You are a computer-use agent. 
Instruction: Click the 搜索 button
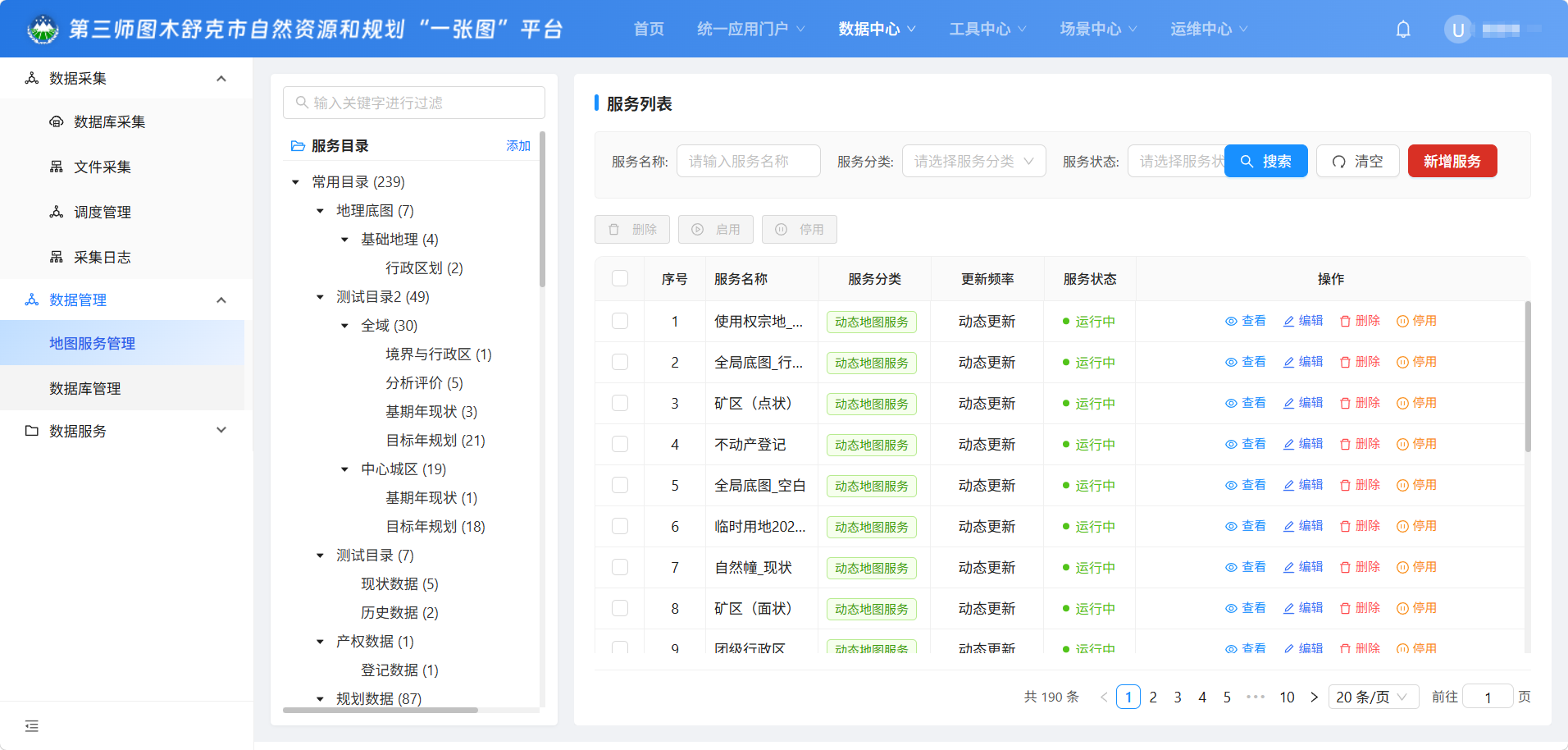click(x=1266, y=161)
